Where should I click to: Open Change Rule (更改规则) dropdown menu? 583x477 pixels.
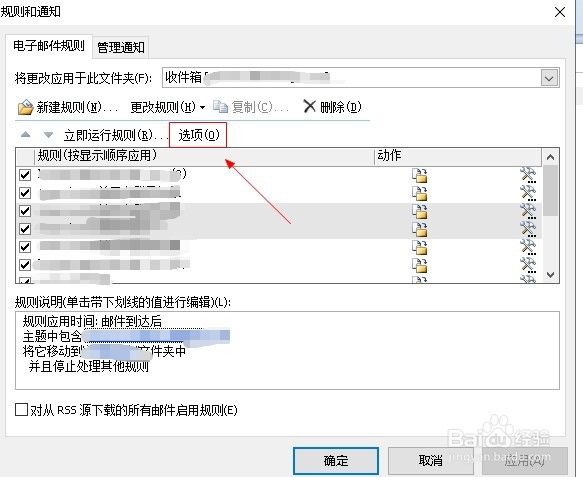point(168,107)
